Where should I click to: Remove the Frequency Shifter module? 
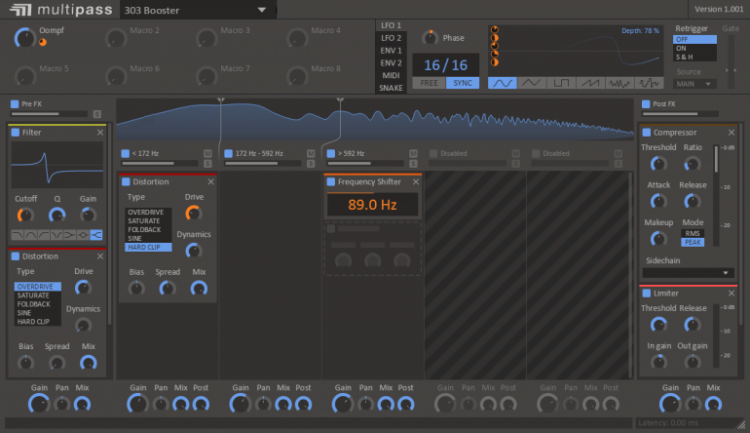click(x=415, y=182)
